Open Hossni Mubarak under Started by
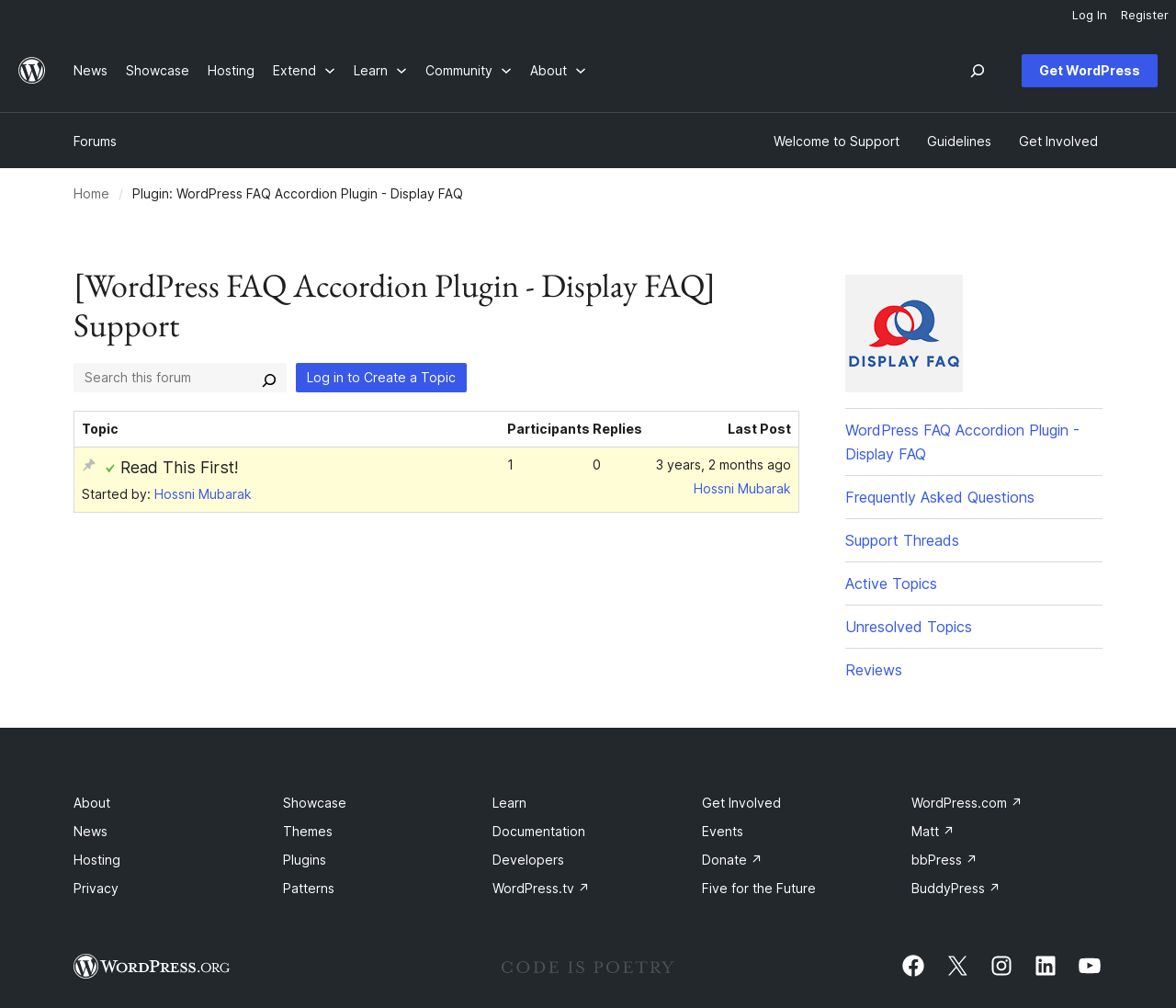 202,494
